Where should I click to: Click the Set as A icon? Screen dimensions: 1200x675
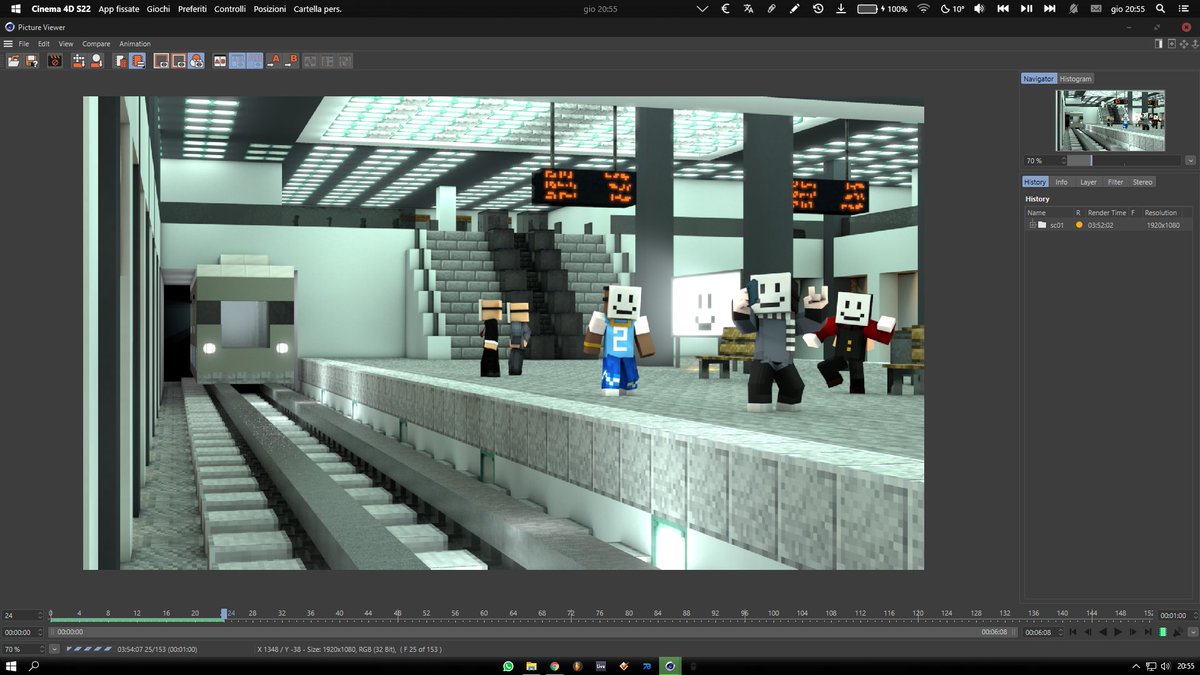point(275,60)
